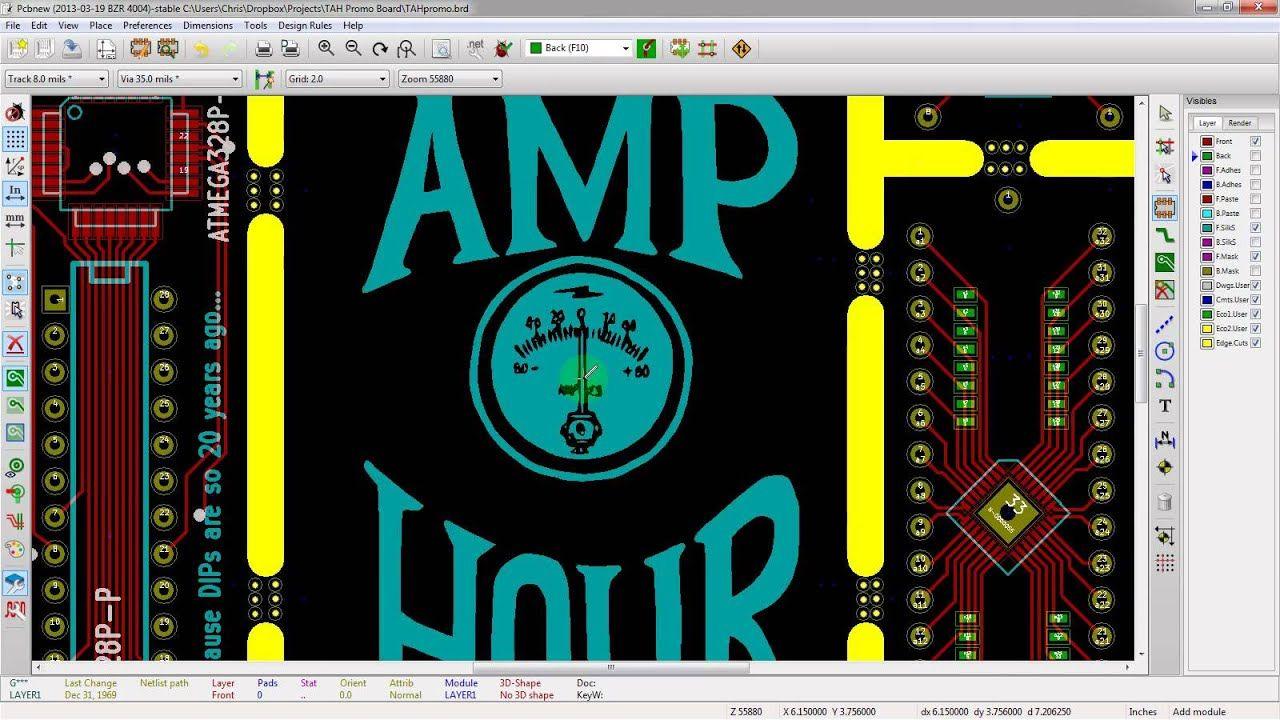The image size is (1280, 720).
Task: Click the New board icon
Action: (x=17, y=48)
